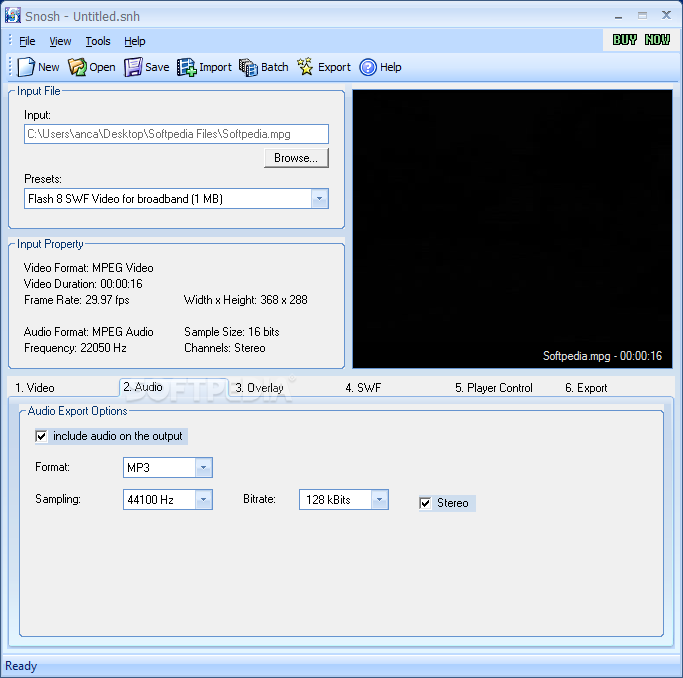This screenshot has width=683, height=678.
Task: Click the Frequency: 22050 Hz text
Action: [75, 348]
